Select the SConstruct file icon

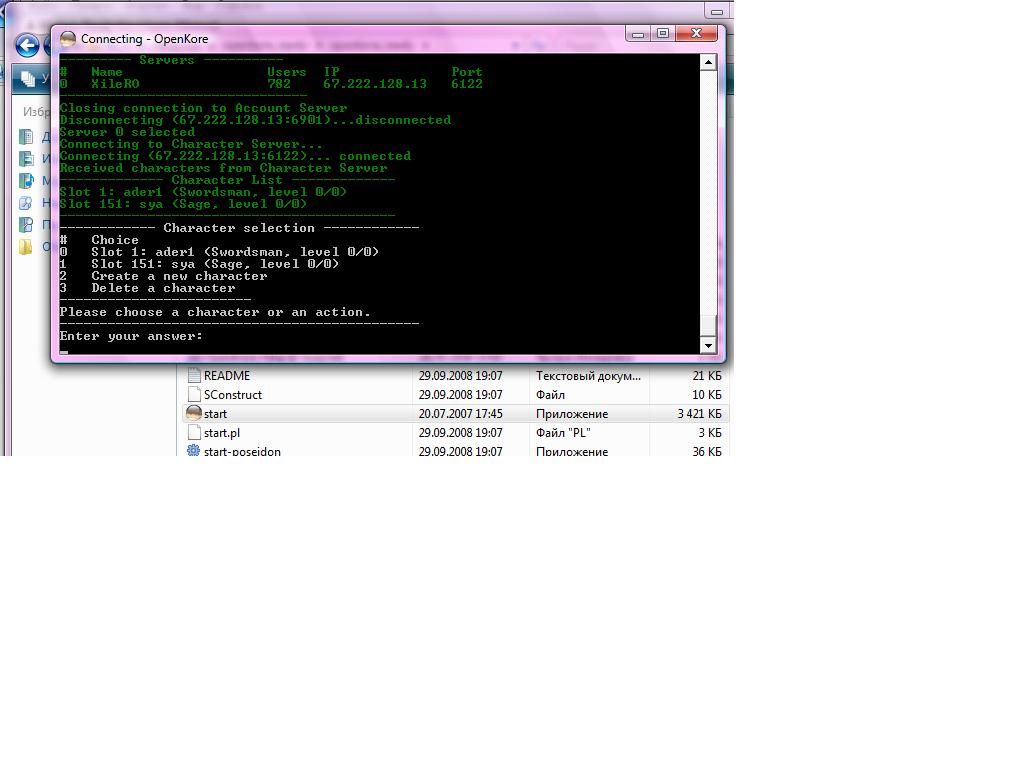[194, 394]
